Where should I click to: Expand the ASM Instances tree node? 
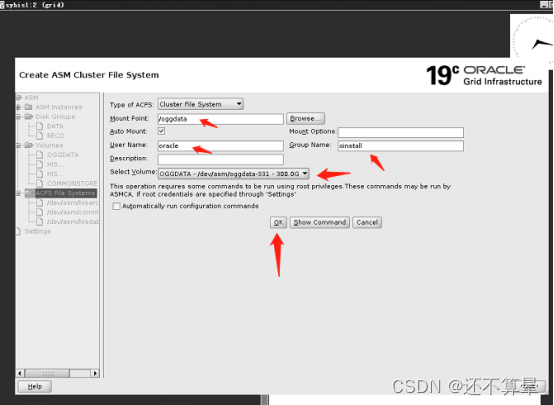(x=18, y=107)
